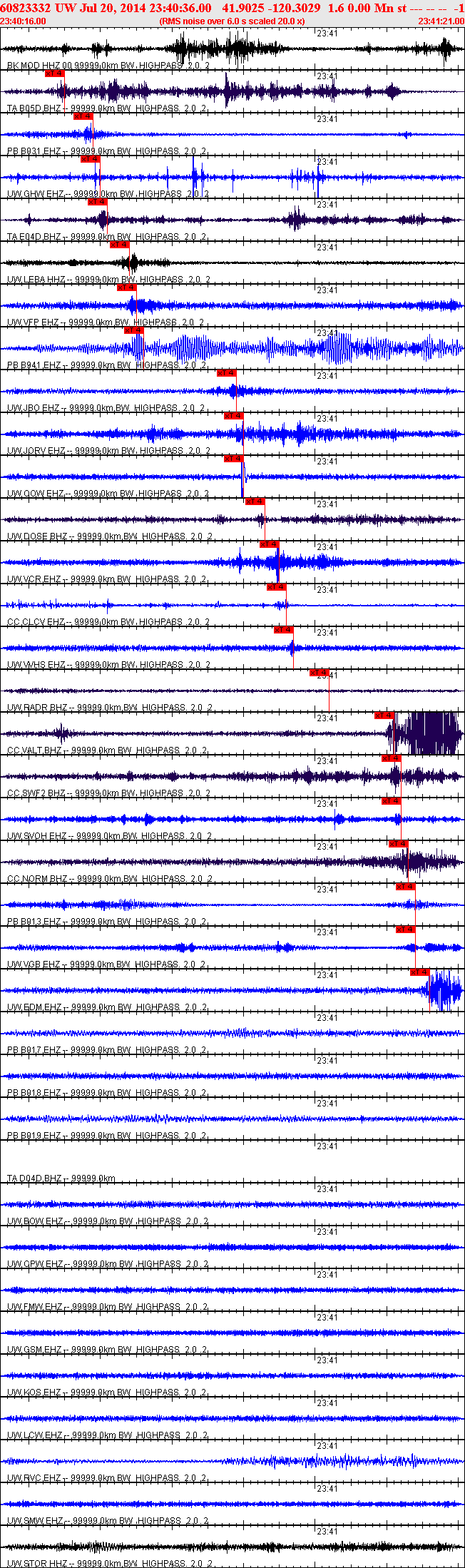The width and height of the screenshot is (465, 1568).
Task: Select the RMS noise scaling note
Action: 232,21
